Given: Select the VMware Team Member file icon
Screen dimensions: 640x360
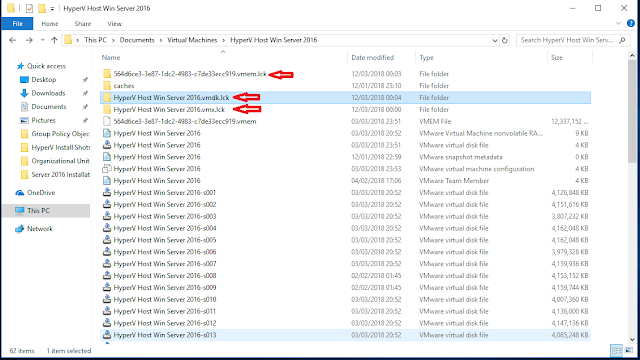Looking at the screenshot, I should (x=107, y=180).
